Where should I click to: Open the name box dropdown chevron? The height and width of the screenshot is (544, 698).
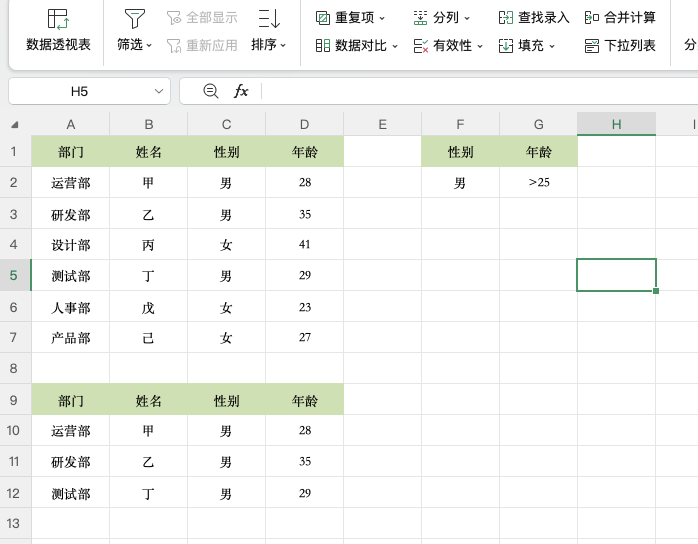click(158, 91)
